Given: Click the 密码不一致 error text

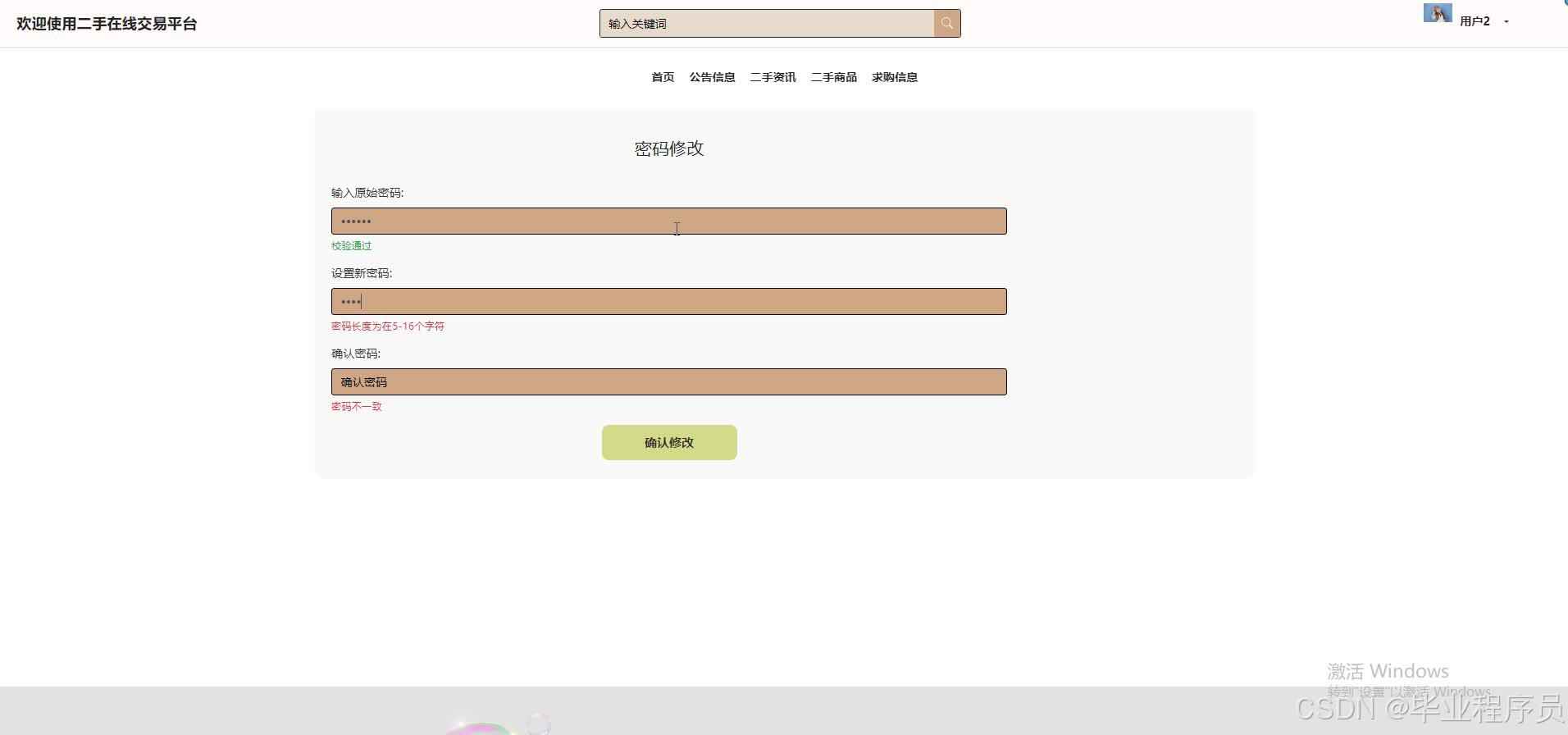Looking at the screenshot, I should [357, 406].
